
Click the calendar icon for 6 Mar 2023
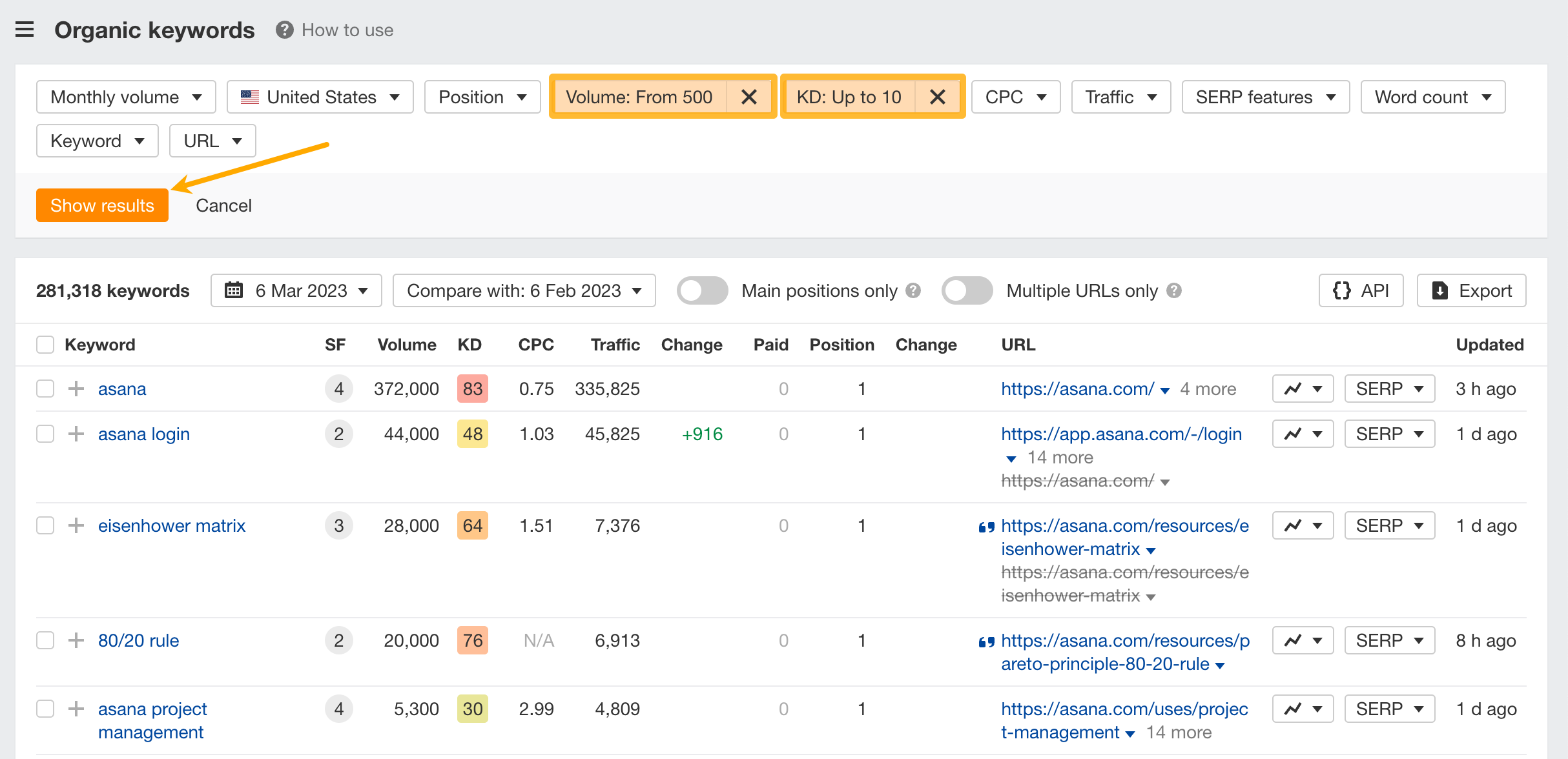234,290
